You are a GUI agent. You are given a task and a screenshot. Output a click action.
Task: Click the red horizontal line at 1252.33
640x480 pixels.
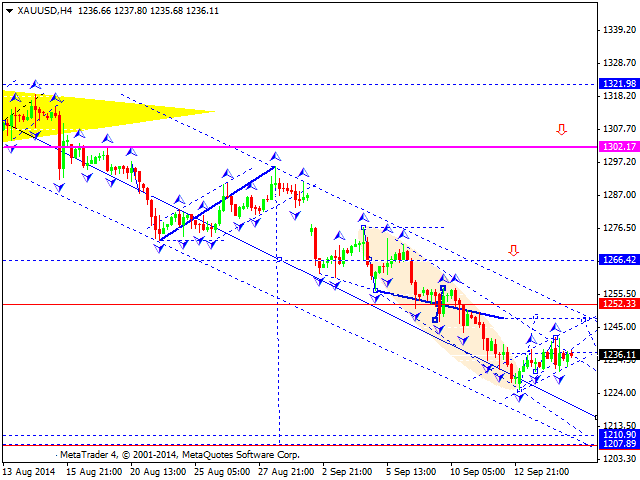point(300,304)
